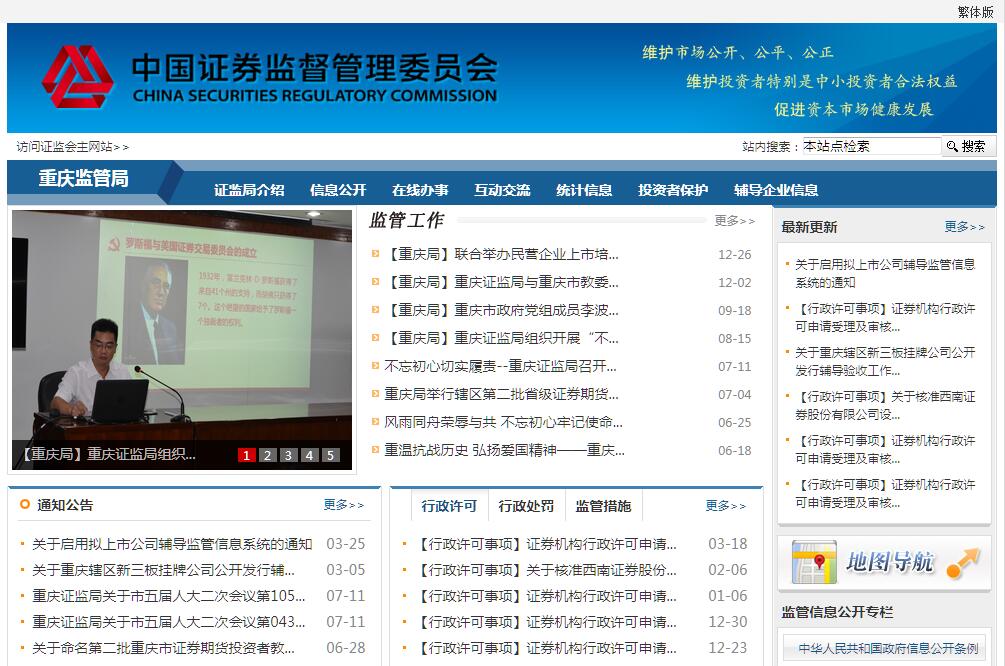Switch to 繁体版 traditional Chinese
Viewport: 1005px width, 666px height.
click(x=975, y=12)
